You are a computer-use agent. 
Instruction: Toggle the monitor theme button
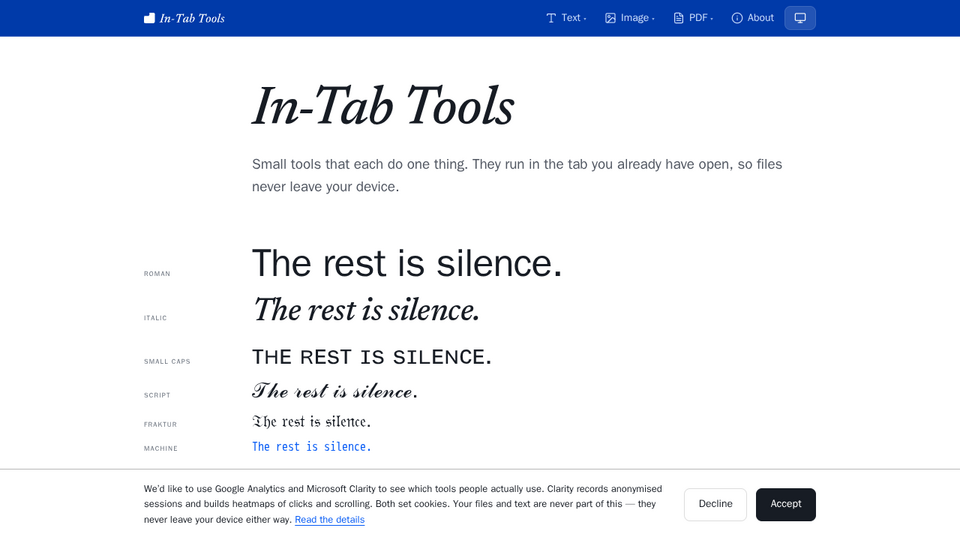tap(800, 18)
